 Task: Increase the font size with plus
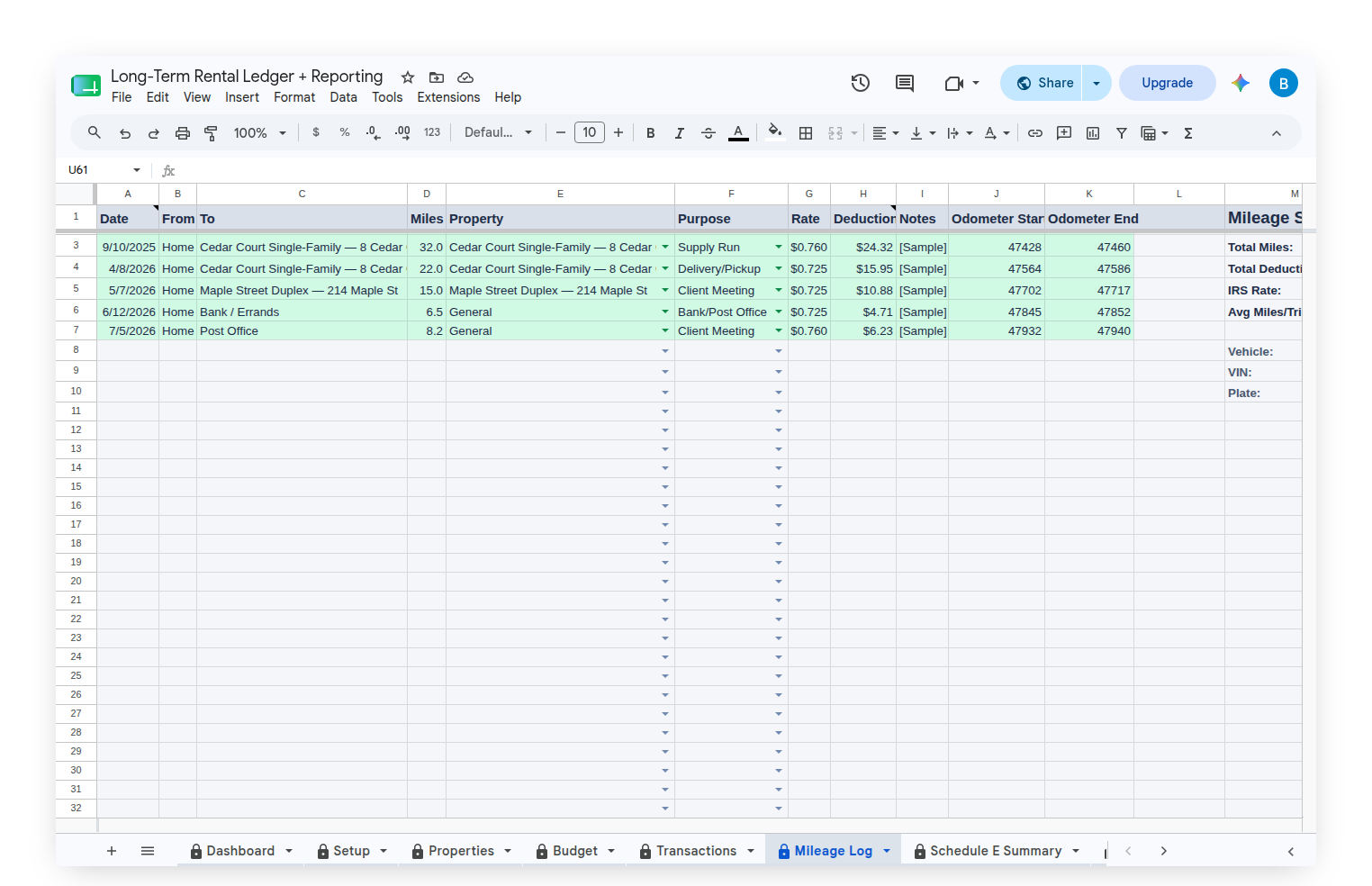tap(618, 133)
